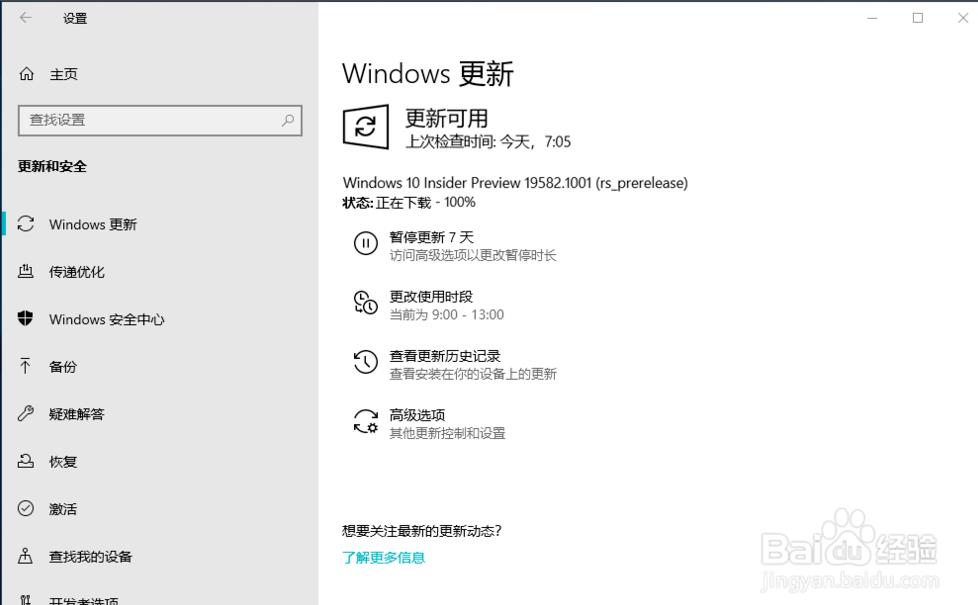The image size is (978, 605).
Task: Click the 查找设置 search field
Action: (160, 120)
